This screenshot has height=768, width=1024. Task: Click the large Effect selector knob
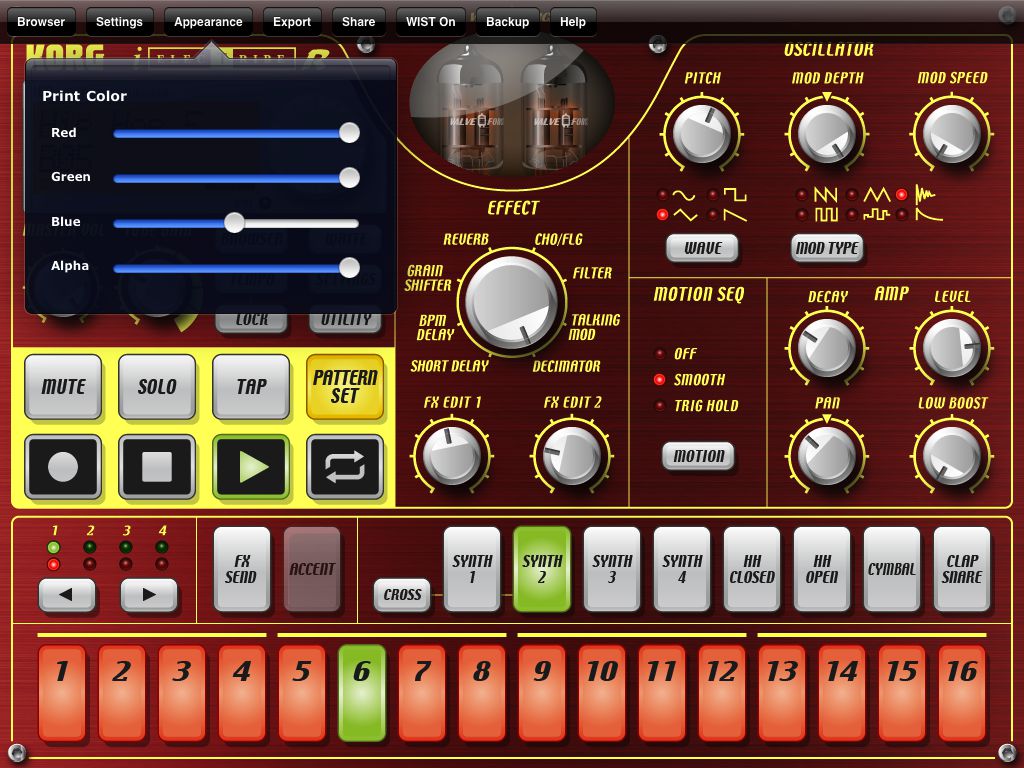tap(513, 302)
